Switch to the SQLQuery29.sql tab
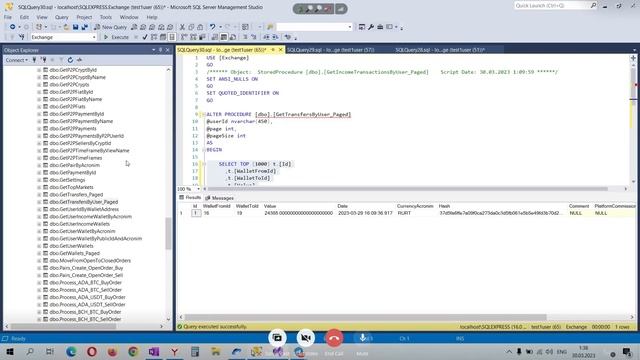The width and height of the screenshot is (640, 360). [331, 50]
